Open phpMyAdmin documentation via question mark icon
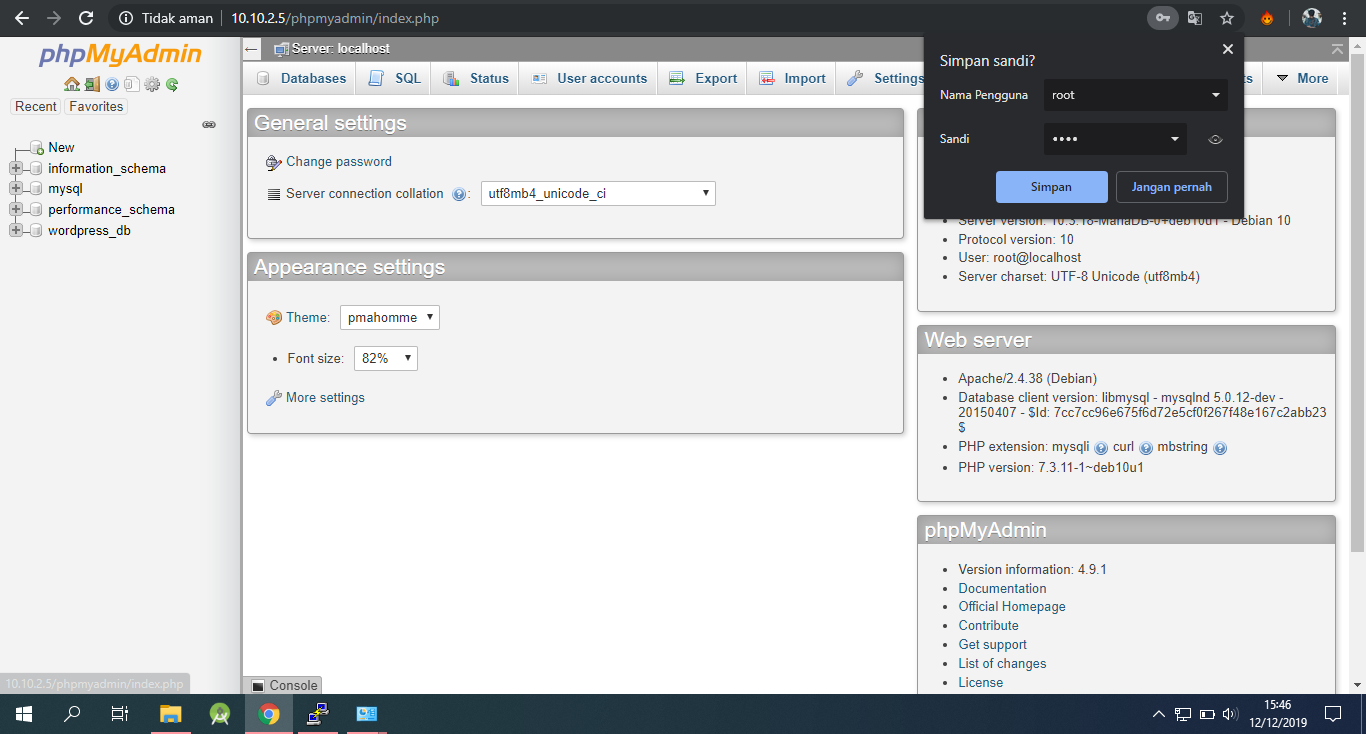This screenshot has height=734, width=1366. (x=112, y=84)
